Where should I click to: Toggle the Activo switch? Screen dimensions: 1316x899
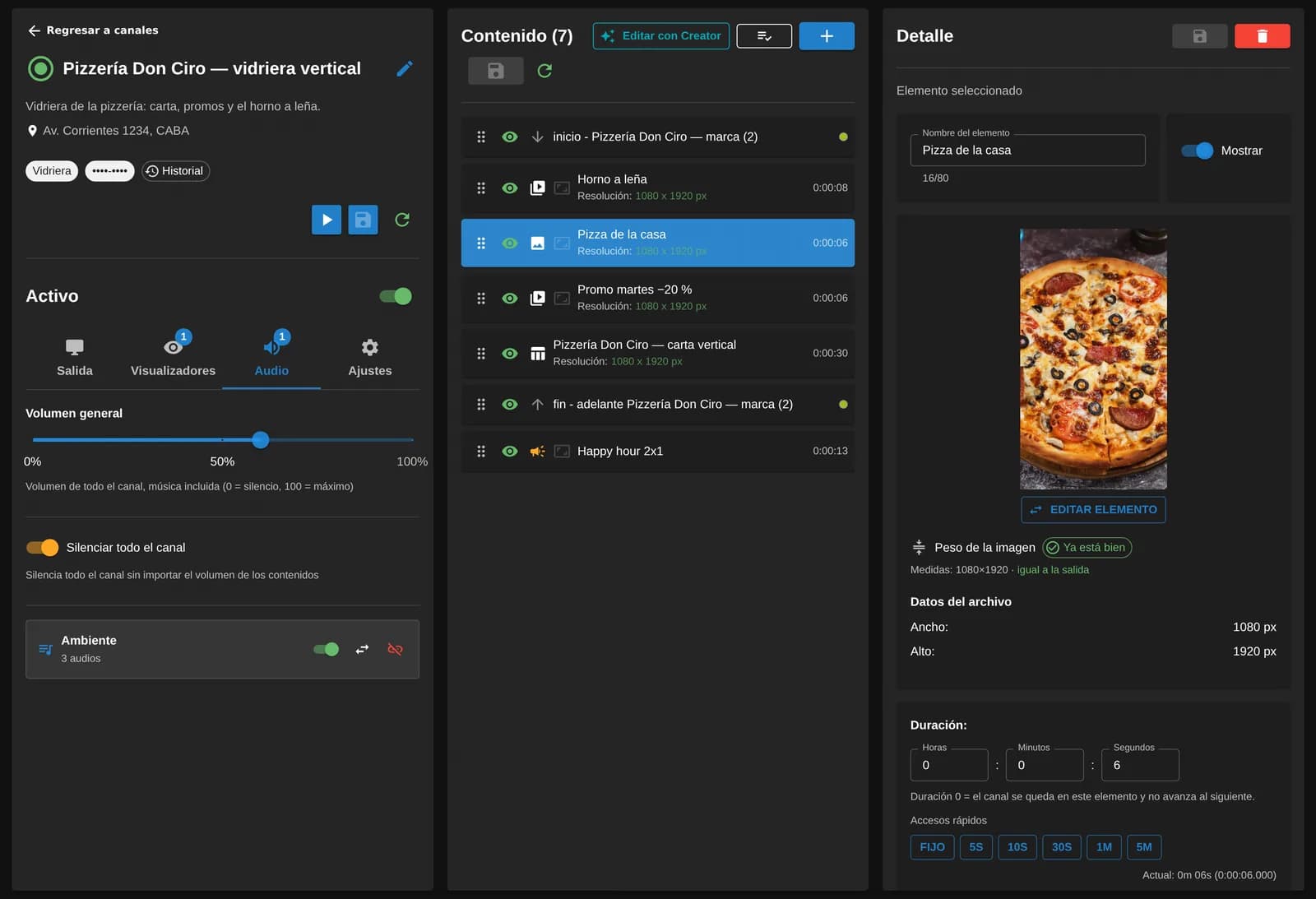click(396, 296)
